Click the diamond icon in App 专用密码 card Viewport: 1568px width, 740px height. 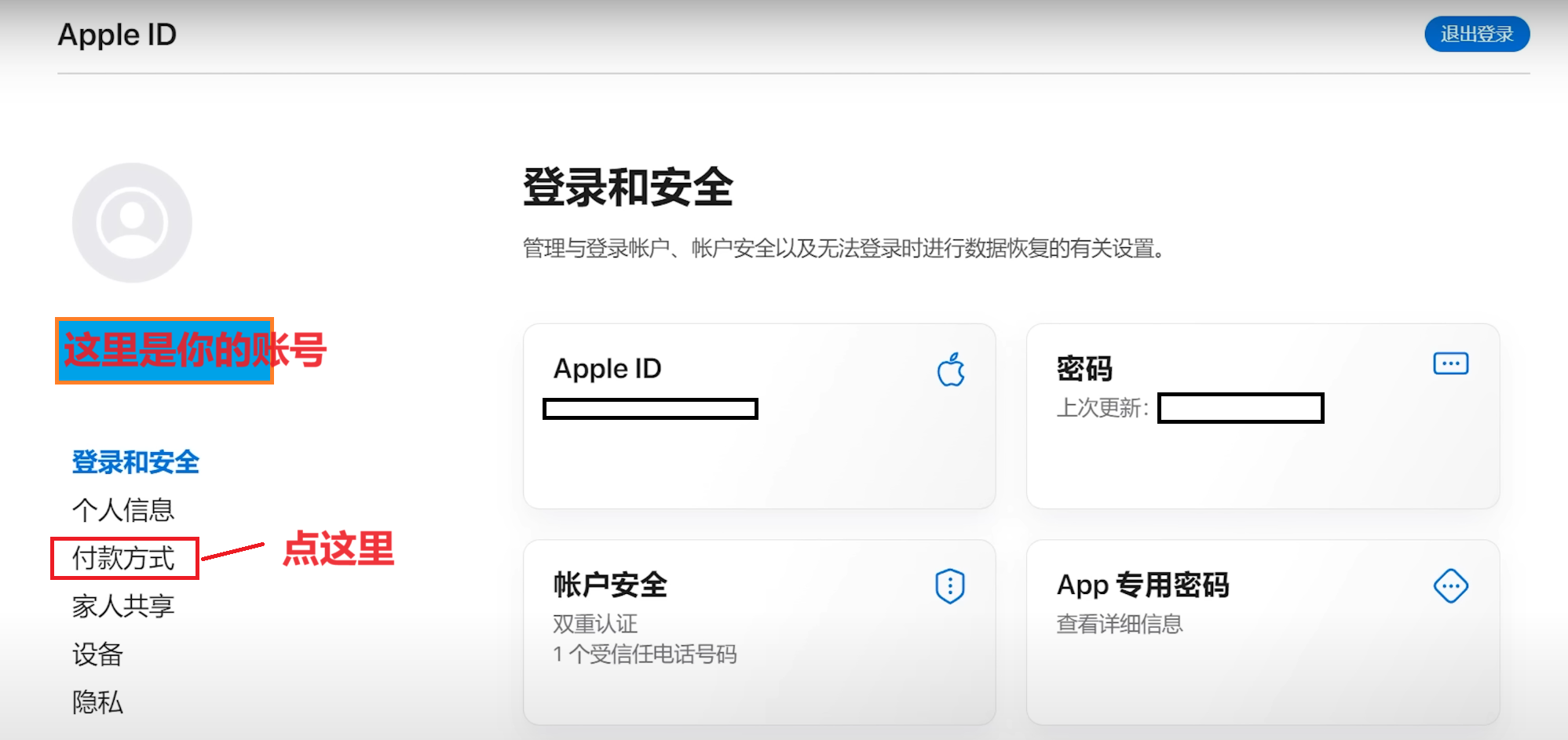click(x=1450, y=586)
